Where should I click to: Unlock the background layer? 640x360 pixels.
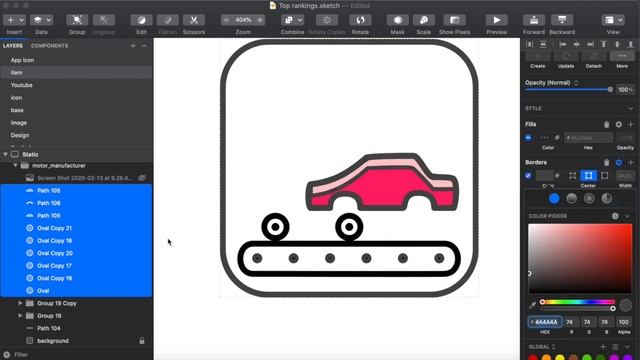(142, 341)
